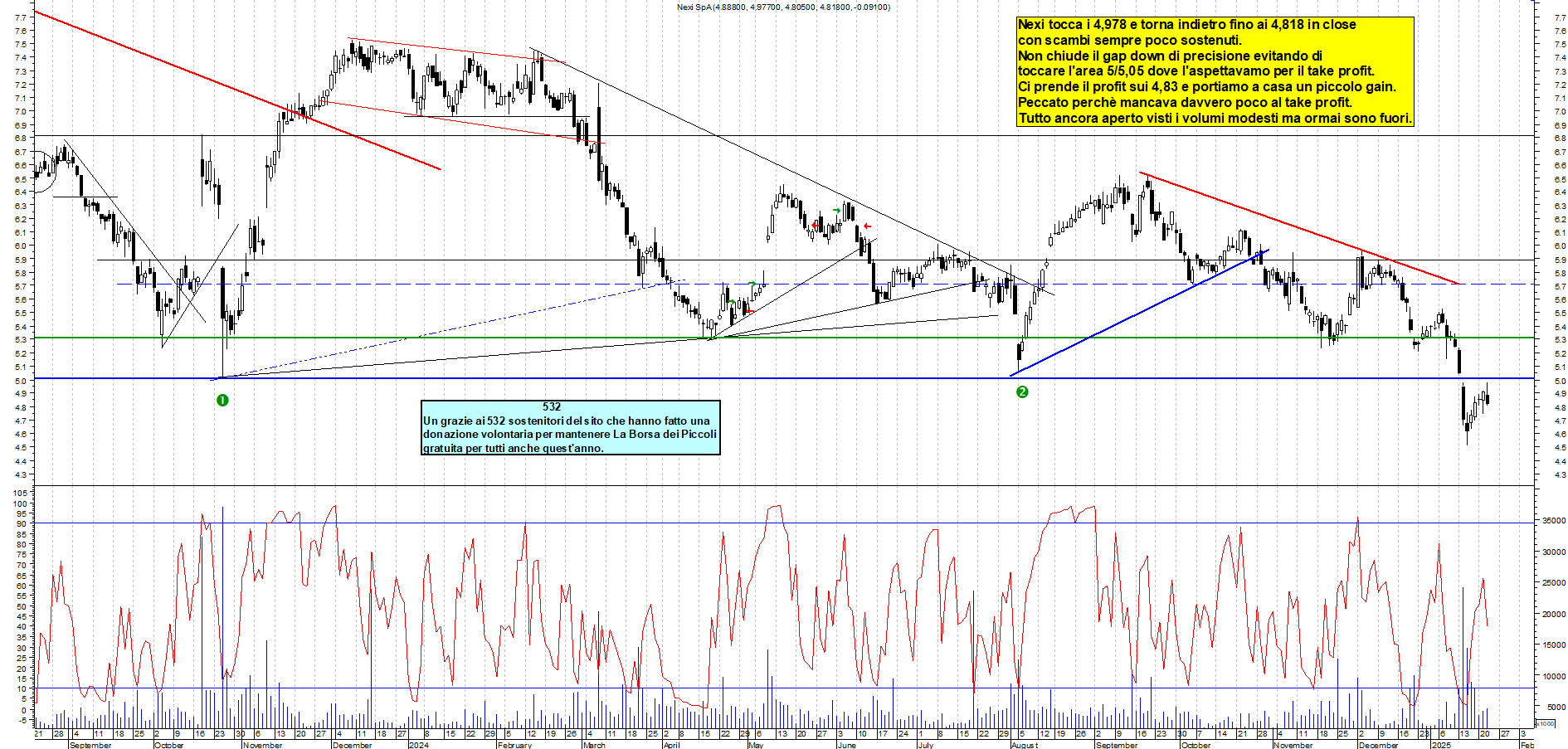Image resolution: width=1568 pixels, height=749 pixels.
Task: Click the 15000 volume scale label
Action: coord(1554,644)
